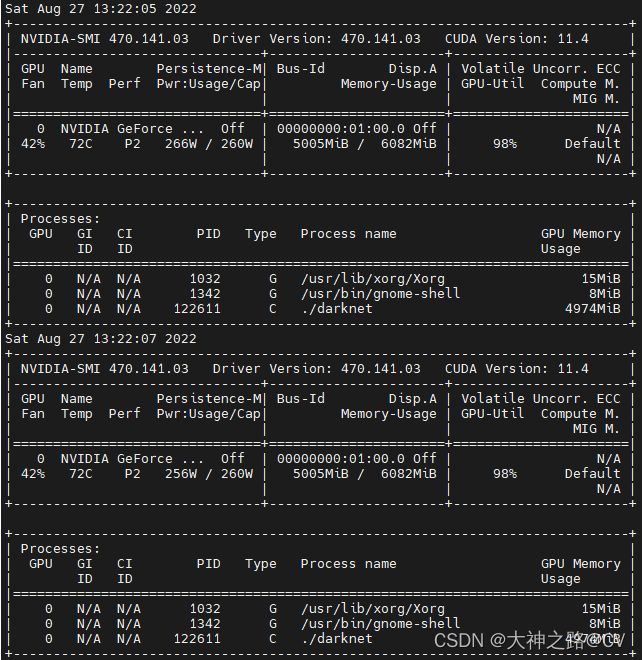This screenshot has height=660, width=642.
Task: Click CUDA Version: 11.4 in the 13:22:05 output
Action: pos(517,39)
